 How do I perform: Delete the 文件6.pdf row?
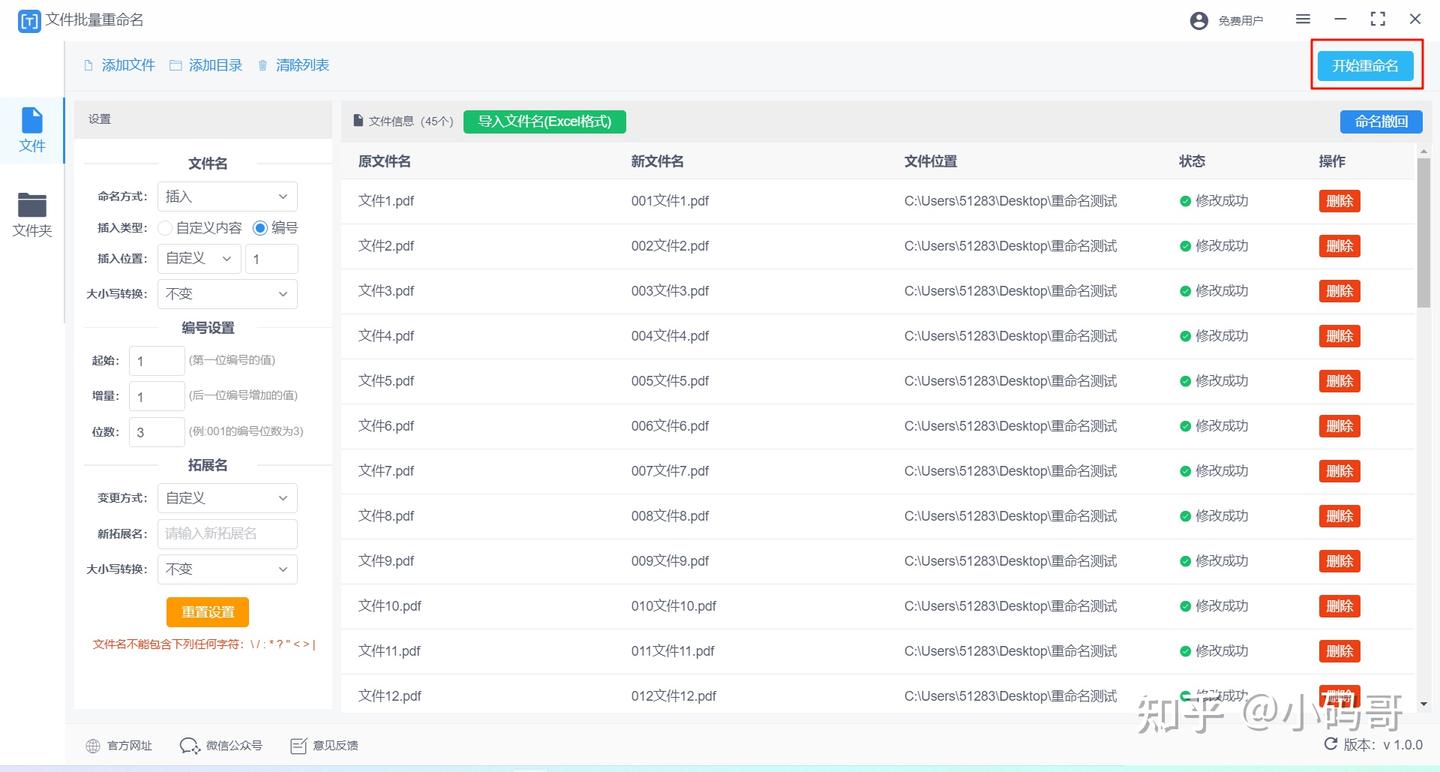(1340, 426)
